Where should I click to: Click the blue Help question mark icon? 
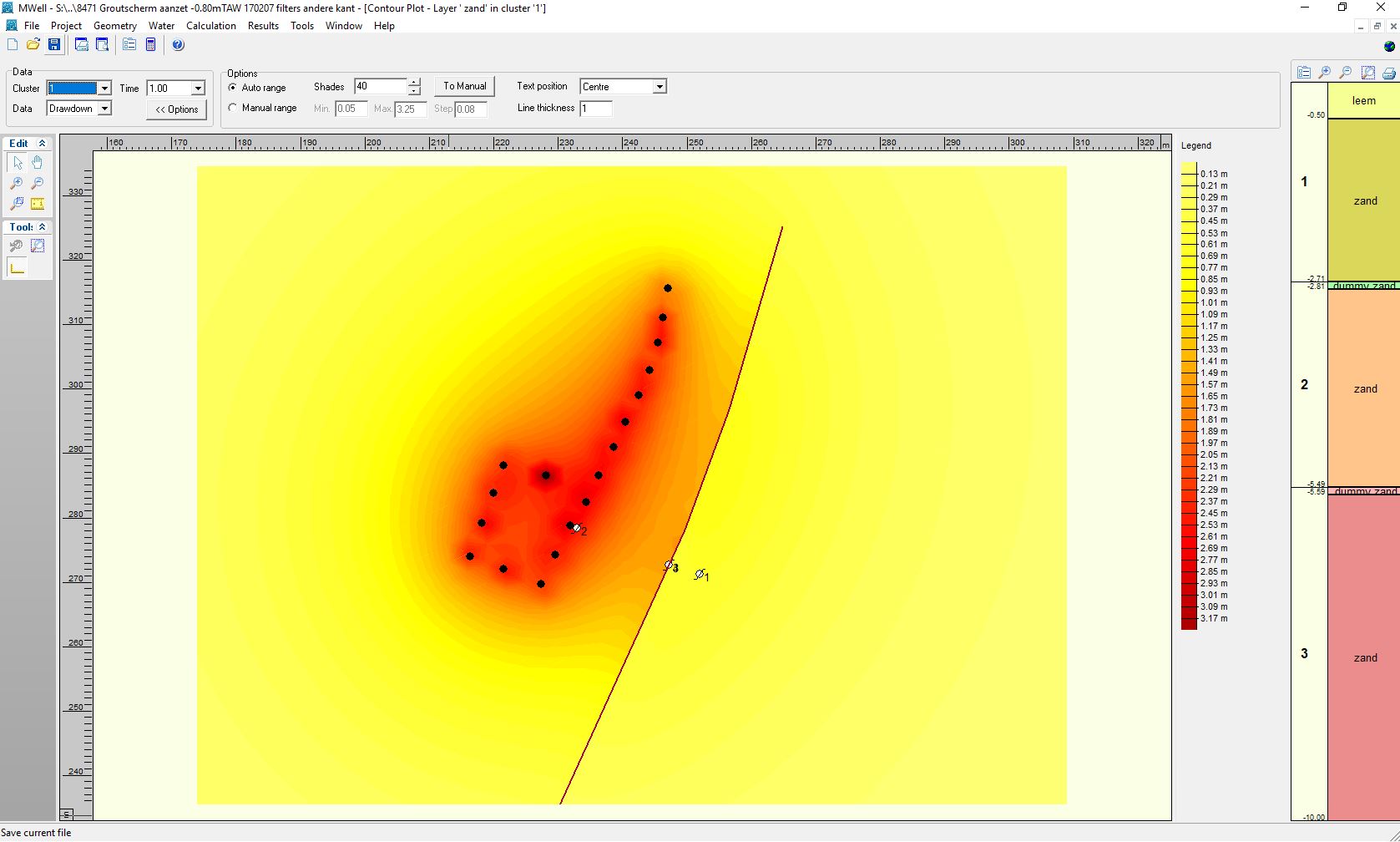pos(178,45)
